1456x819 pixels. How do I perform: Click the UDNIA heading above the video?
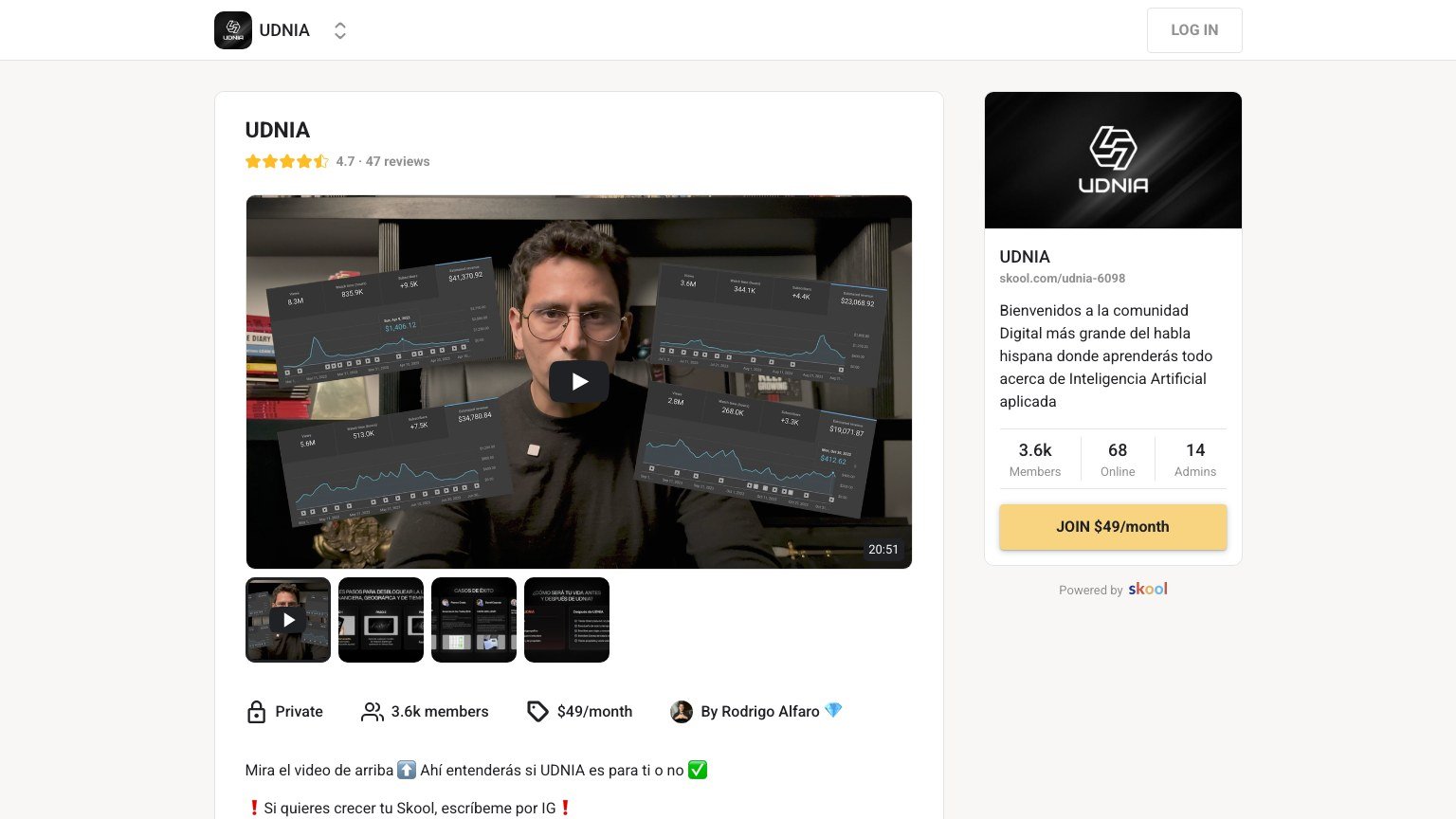point(278,130)
